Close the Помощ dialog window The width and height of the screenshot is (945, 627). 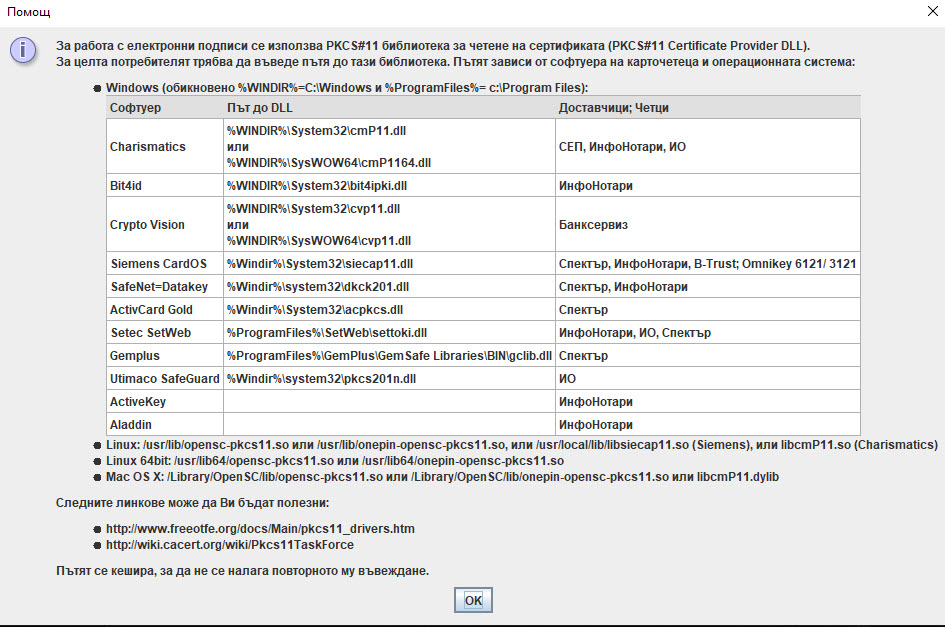[932, 11]
